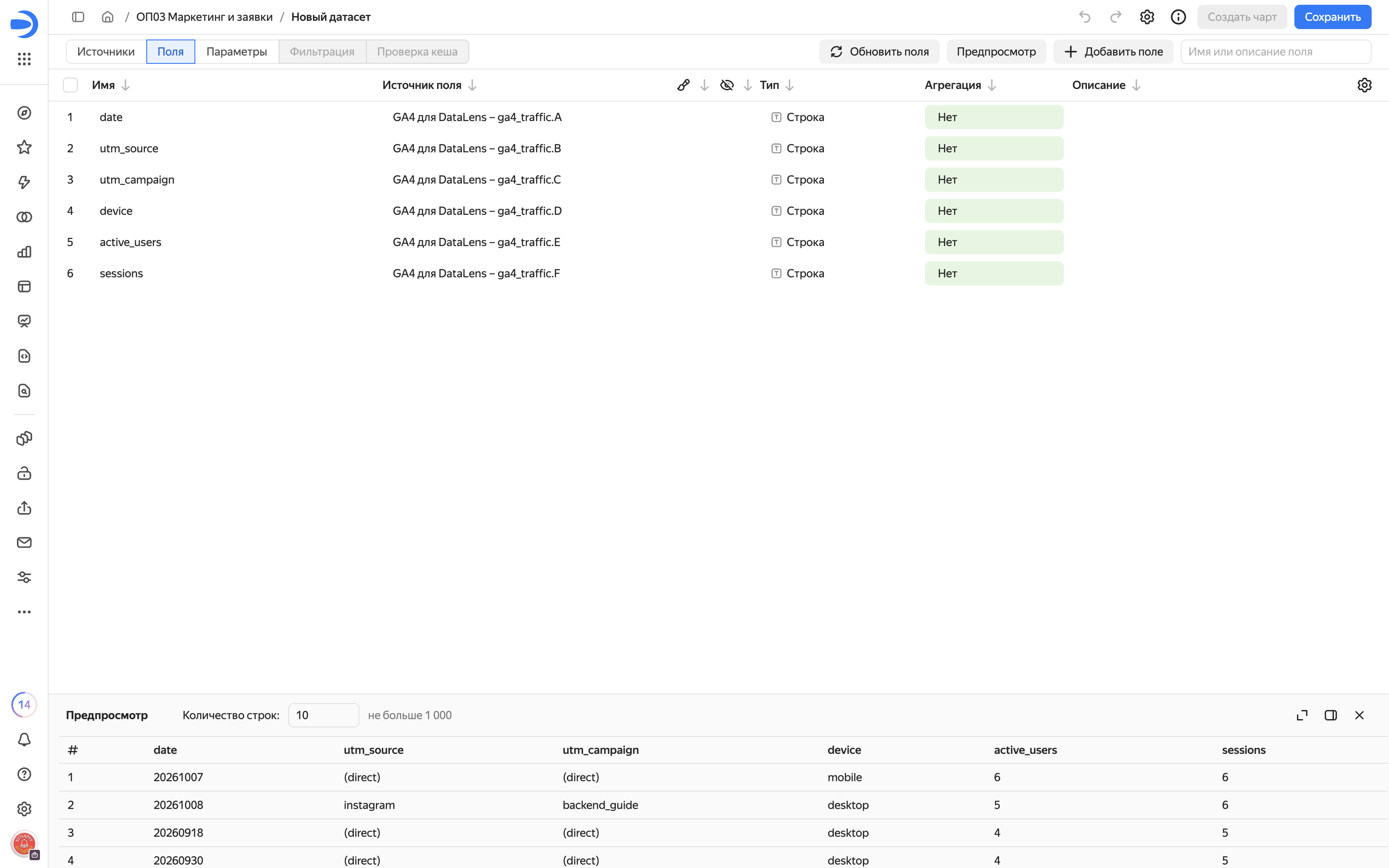The image size is (1389, 868).
Task: Click the undo arrow icon
Action: point(1084,16)
